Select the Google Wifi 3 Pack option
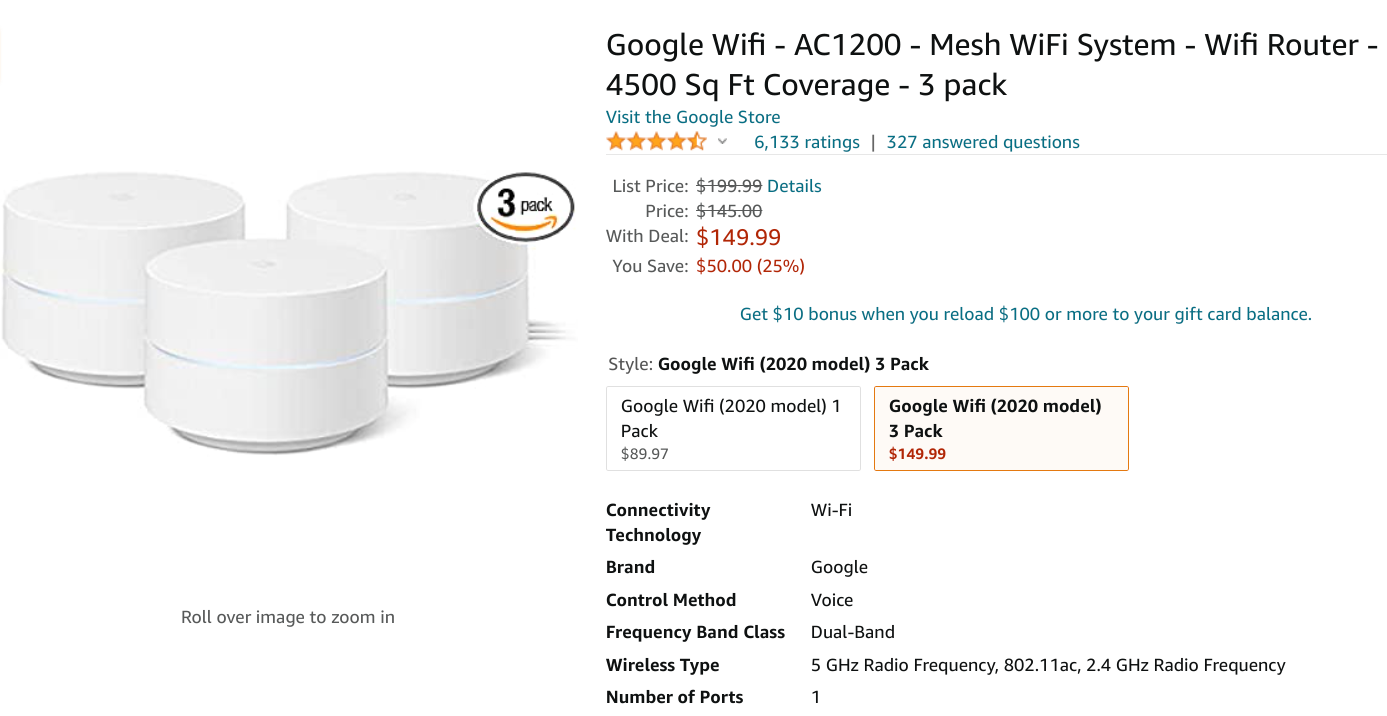The image size is (1387, 716). pyautogui.click(x=1000, y=428)
